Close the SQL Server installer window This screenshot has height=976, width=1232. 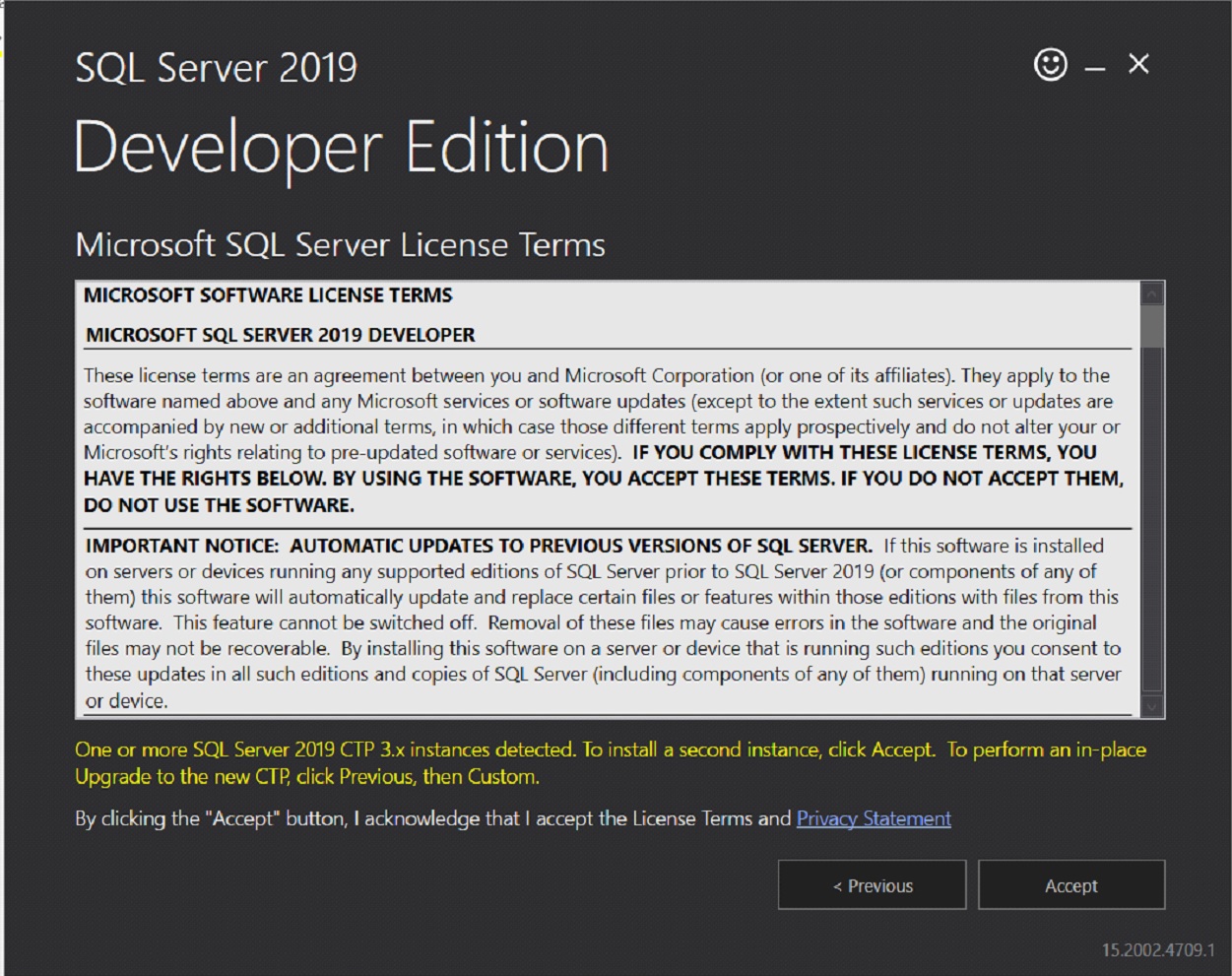pyautogui.click(x=1138, y=64)
